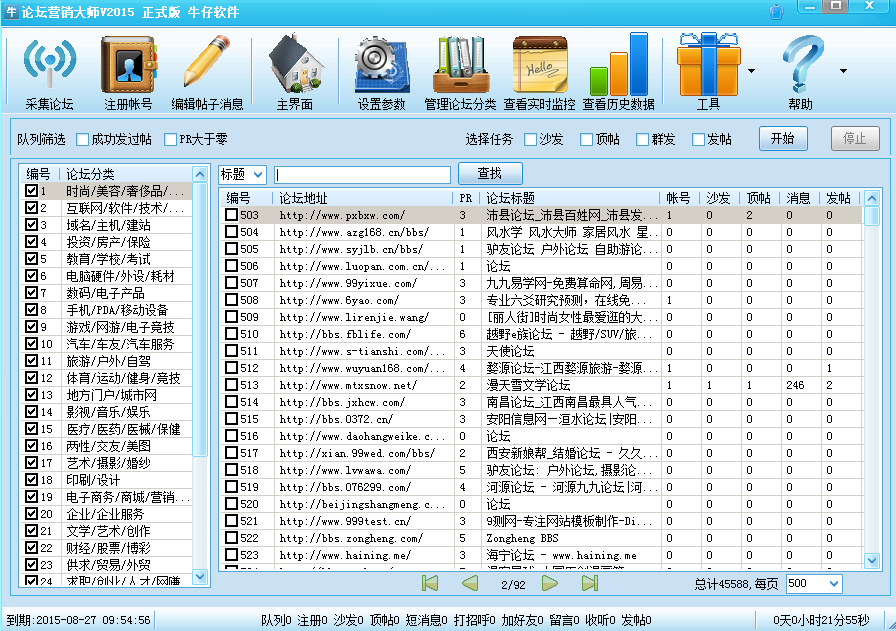Select 编辑帖子消息 to edit post messages
This screenshot has width=896, height=631.
(x=207, y=70)
